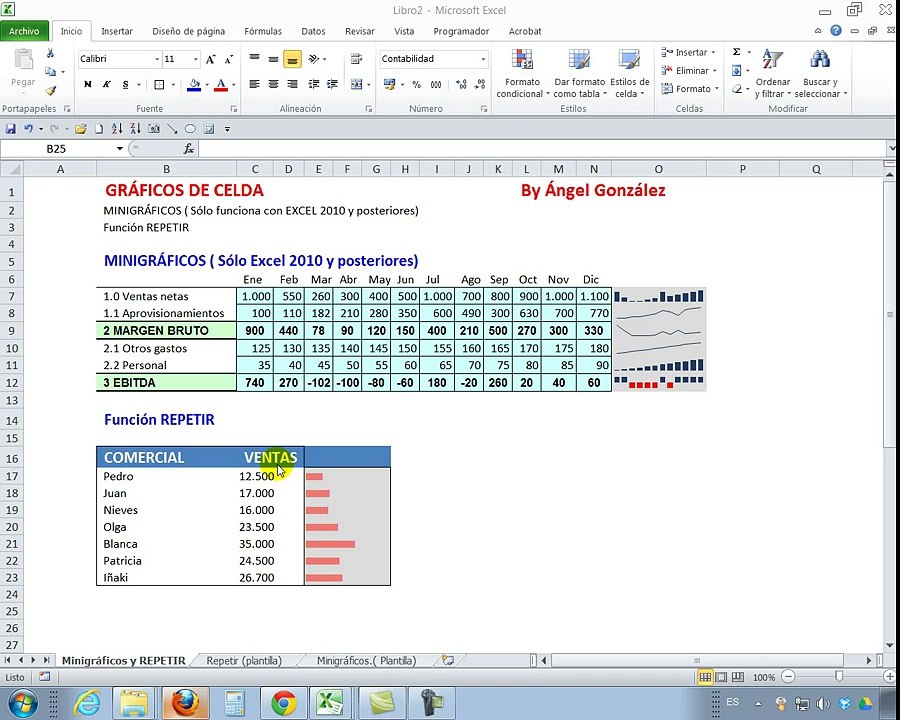Image resolution: width=900 pixels, height=720 pixels.
Task: Click Save icon in Quick Access Toolbar
Action: [x=10, y=129]
